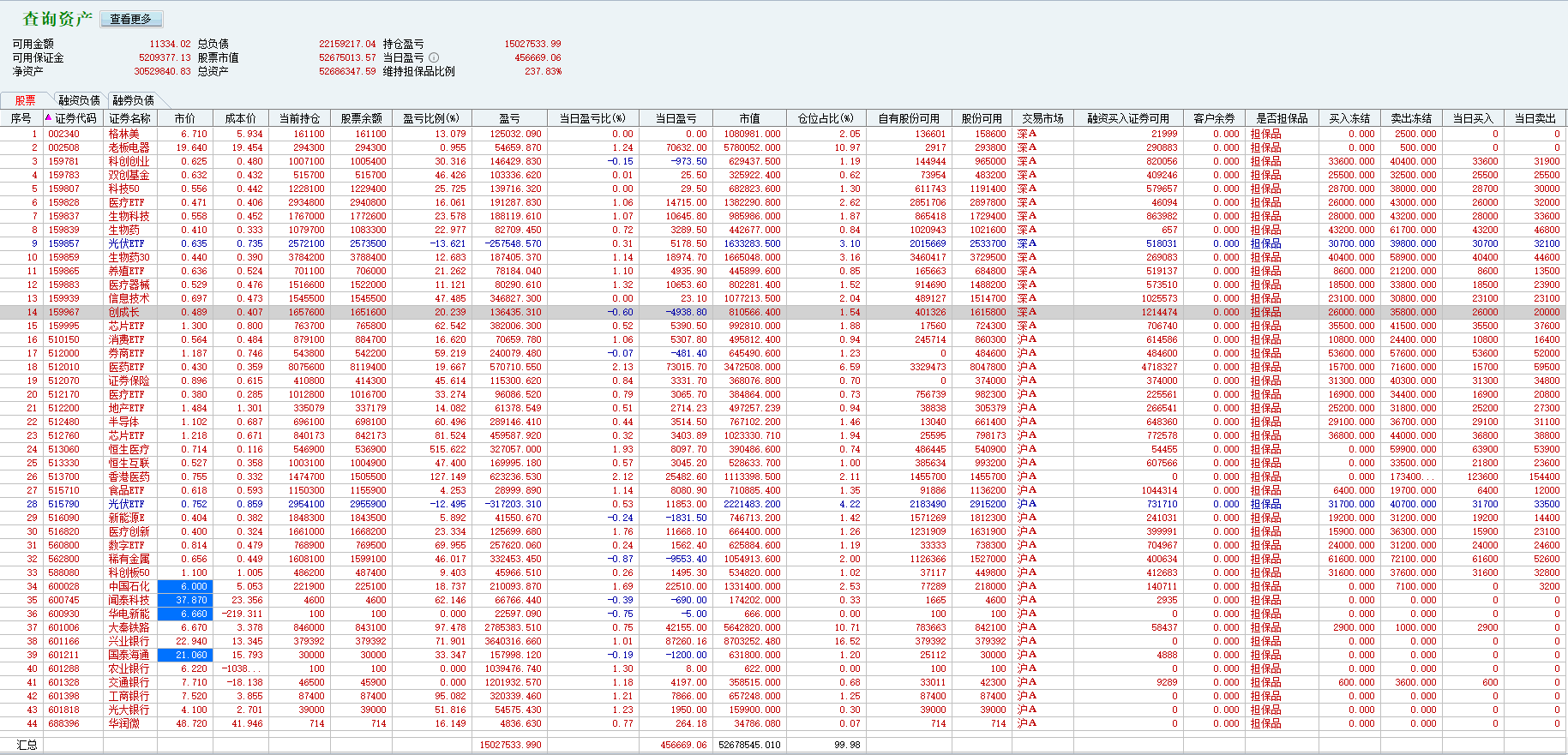Viewport: 1568px width, 755px height.
Task: Click the 自有股份可用 column header
Action: tap(909, 118)
